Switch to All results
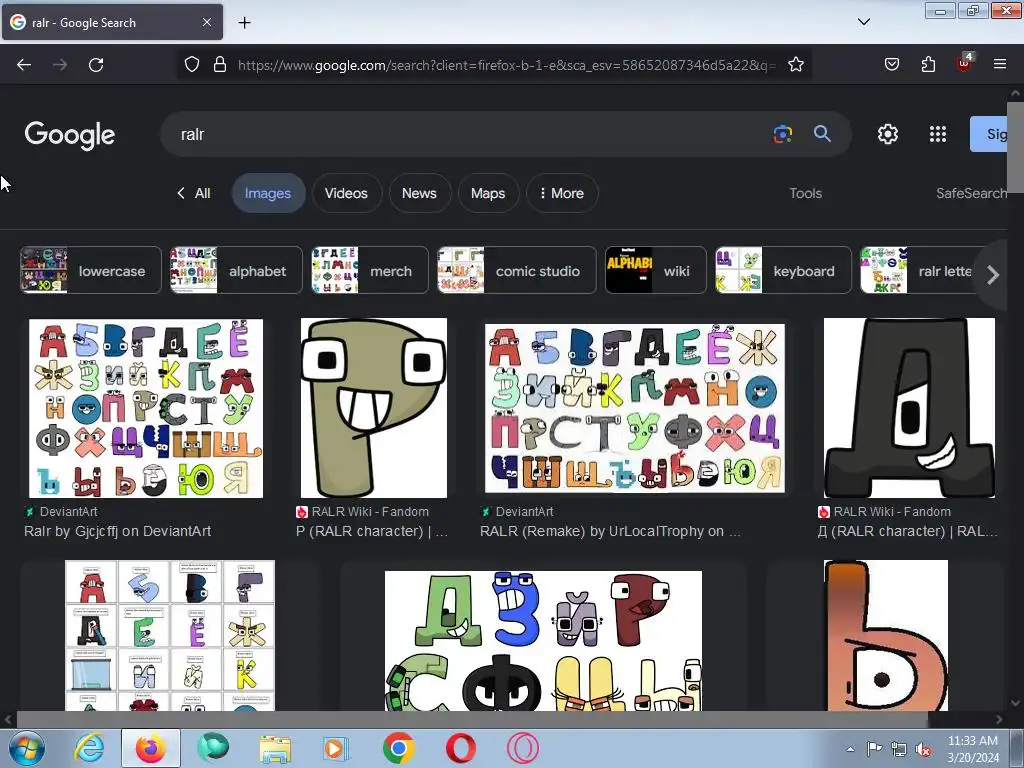The width and height of the screenshot is (1024, 768). point(194,193)
